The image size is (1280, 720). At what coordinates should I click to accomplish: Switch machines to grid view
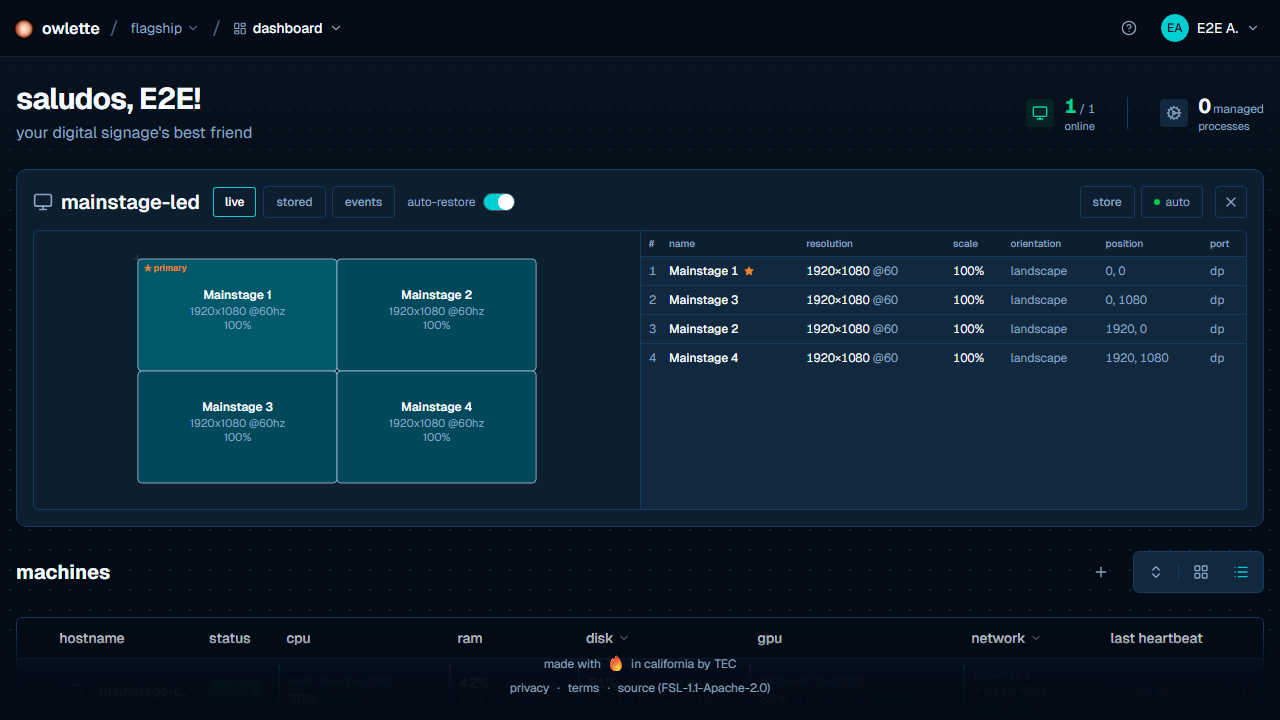coord(1201,572)
